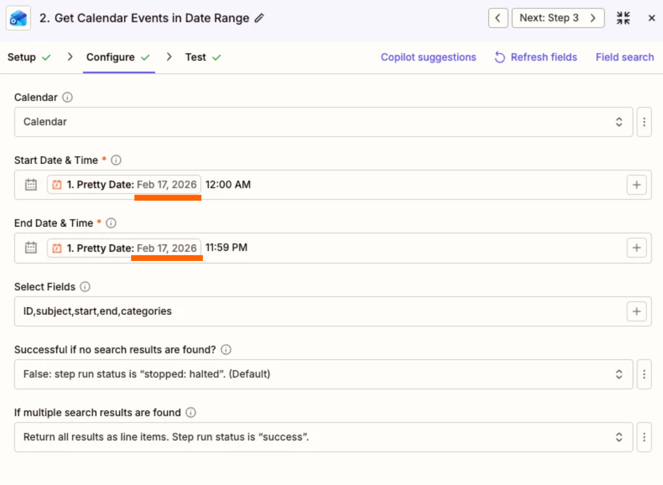Click plus button in Select Fields row
The image size is (663, 485).
coord(636,311)
